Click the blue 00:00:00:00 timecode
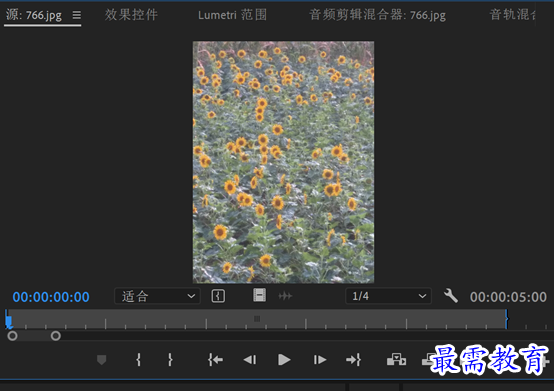The width and height of the screenshot is (554, 391). tap(51, 297)
